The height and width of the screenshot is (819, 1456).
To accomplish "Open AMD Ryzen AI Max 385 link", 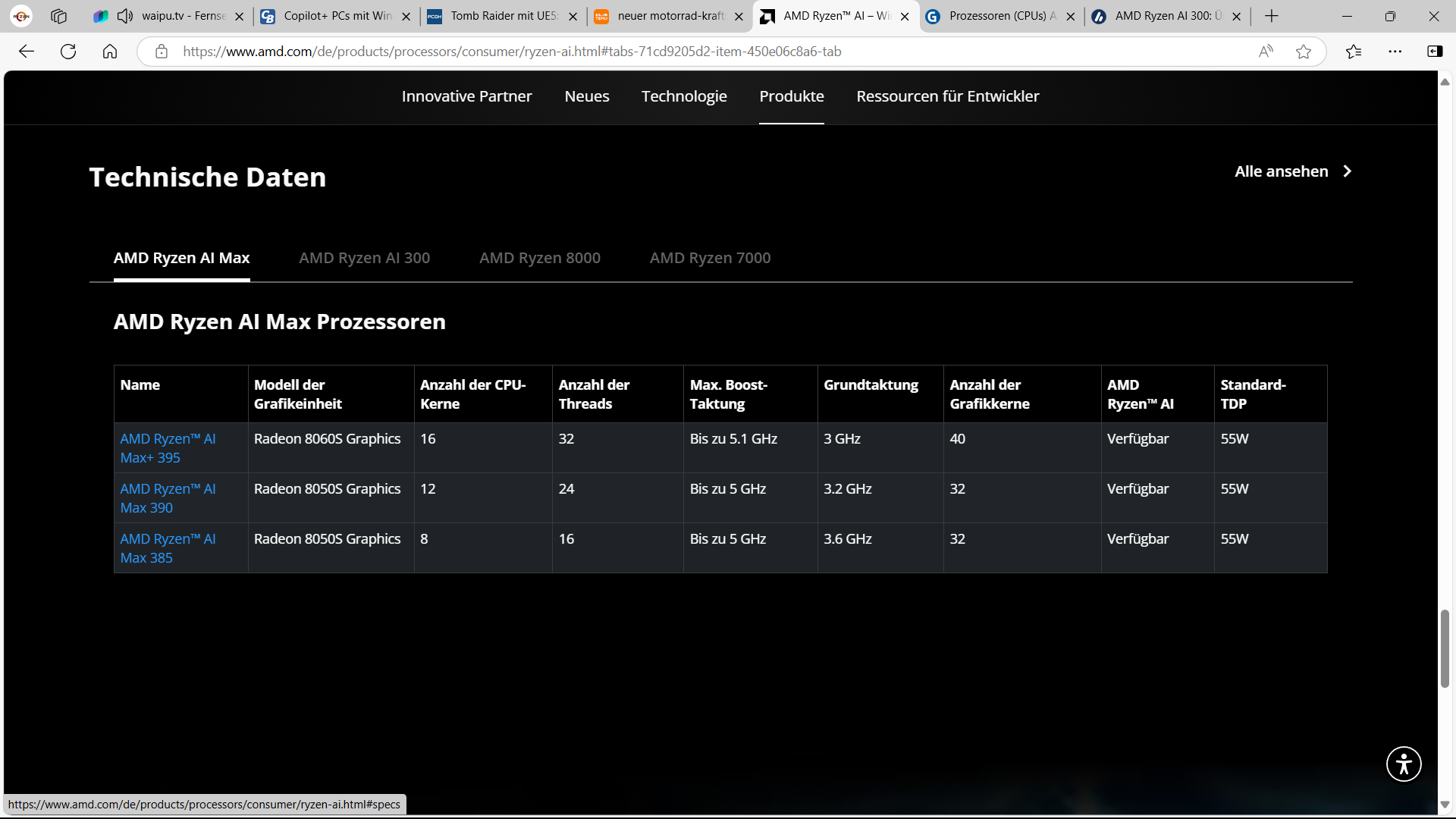I will pos(168,548).
